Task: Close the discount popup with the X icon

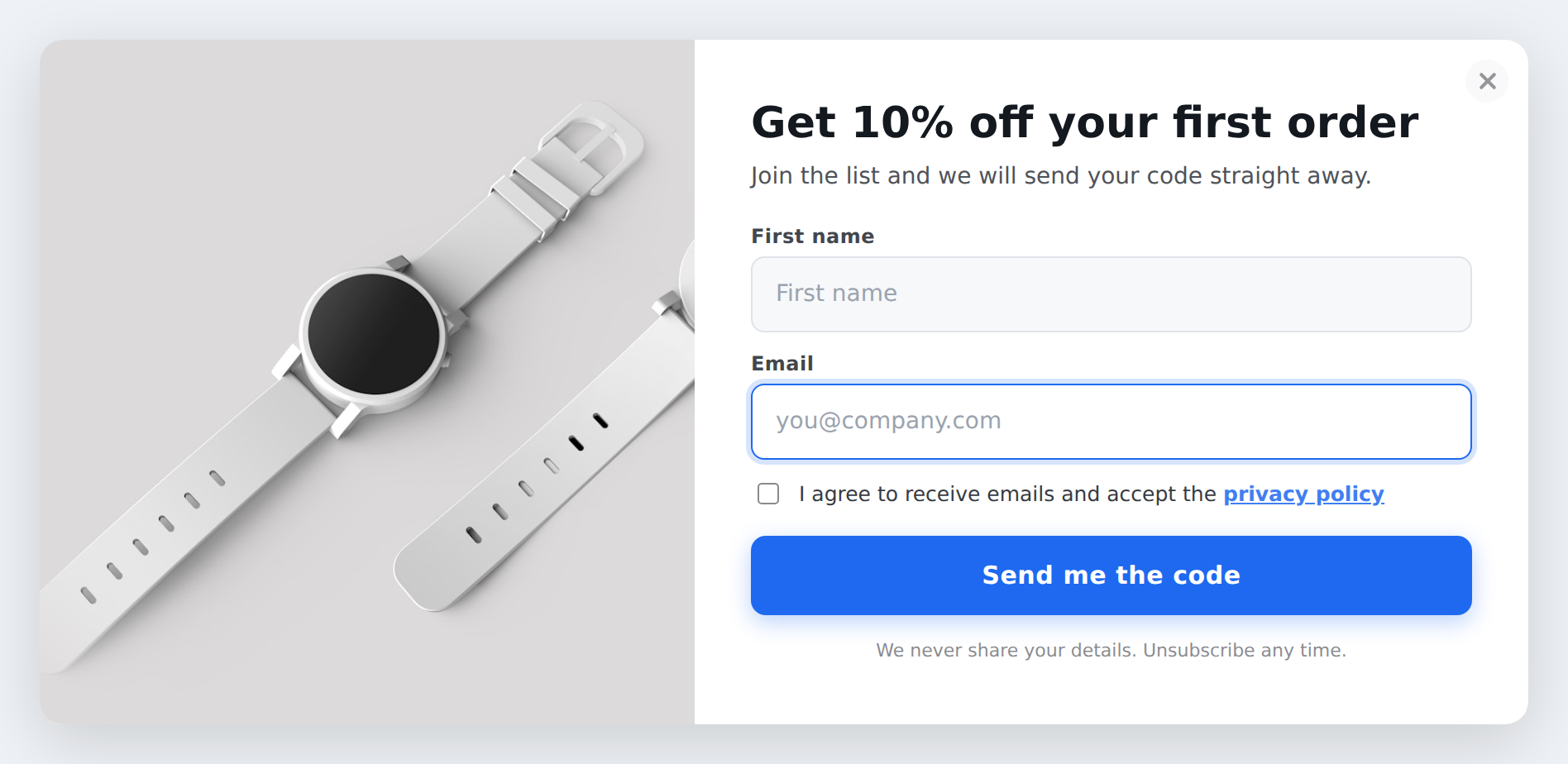Action: [x=1487, y=81]
